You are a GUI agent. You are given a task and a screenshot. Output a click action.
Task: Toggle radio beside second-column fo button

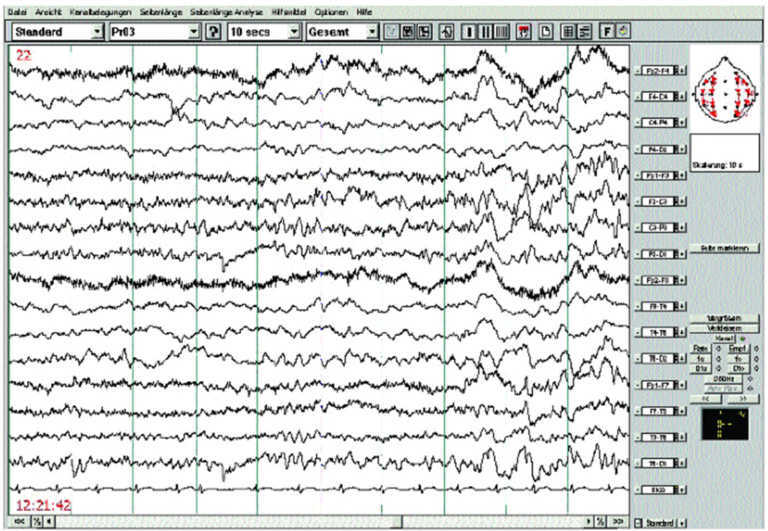(x=756, y=359)
